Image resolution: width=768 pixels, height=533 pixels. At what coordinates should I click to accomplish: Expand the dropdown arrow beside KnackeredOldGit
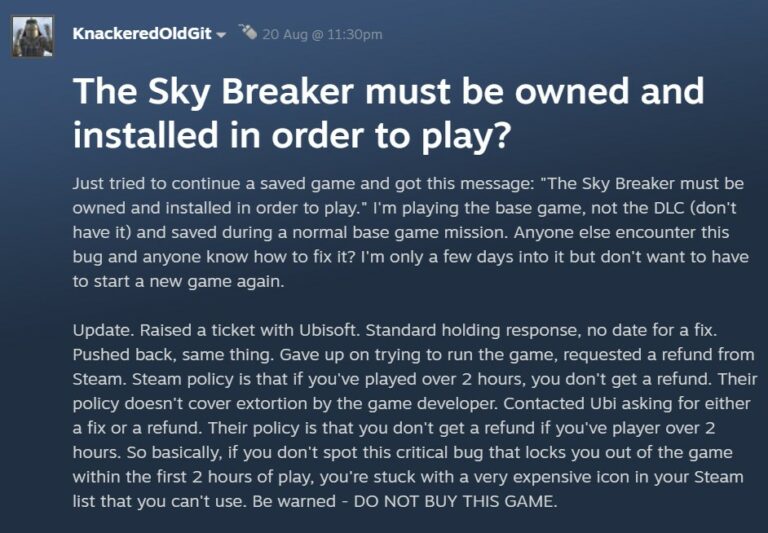point(221,35)
